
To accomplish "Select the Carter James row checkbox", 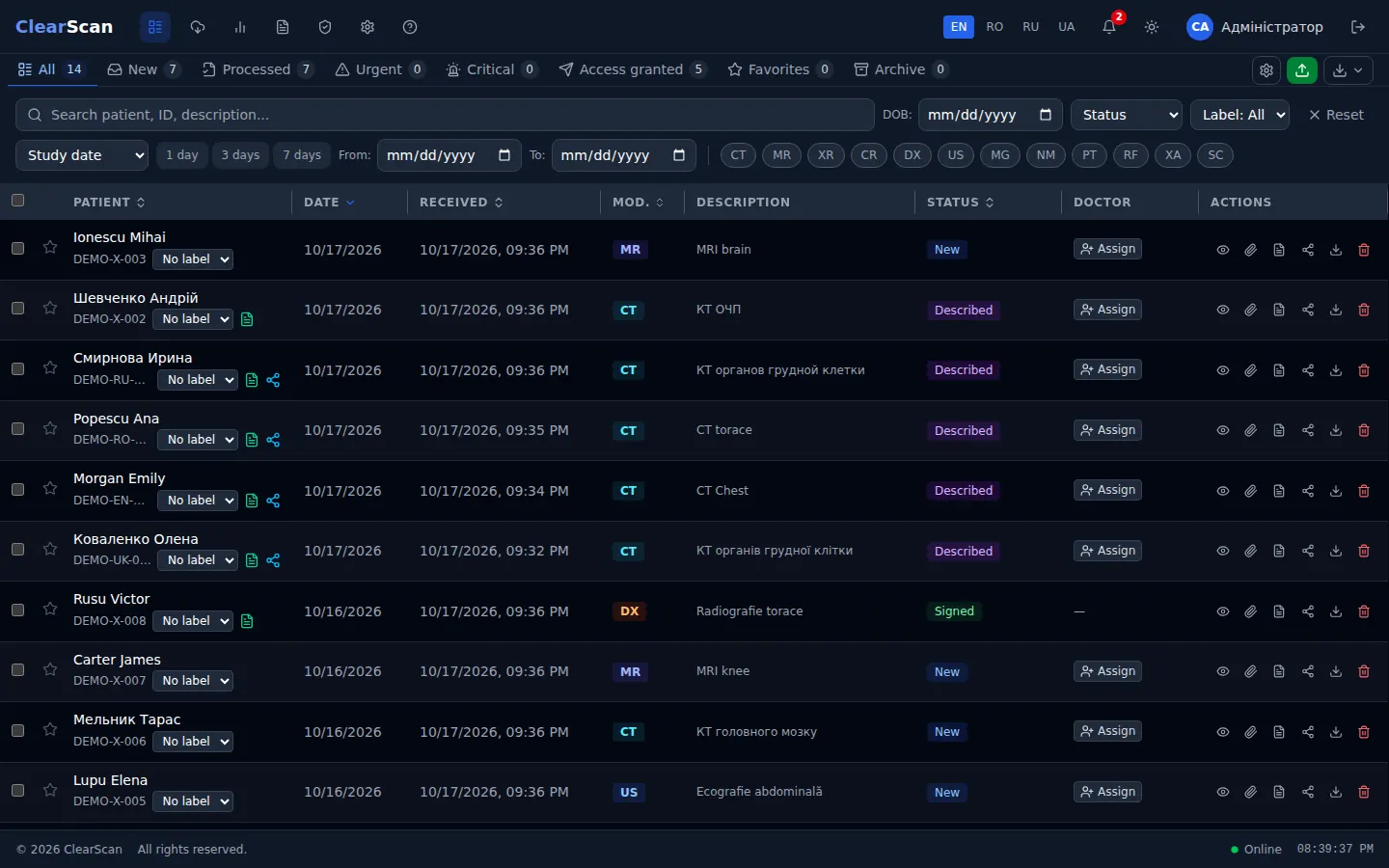I will coord(17,670).
